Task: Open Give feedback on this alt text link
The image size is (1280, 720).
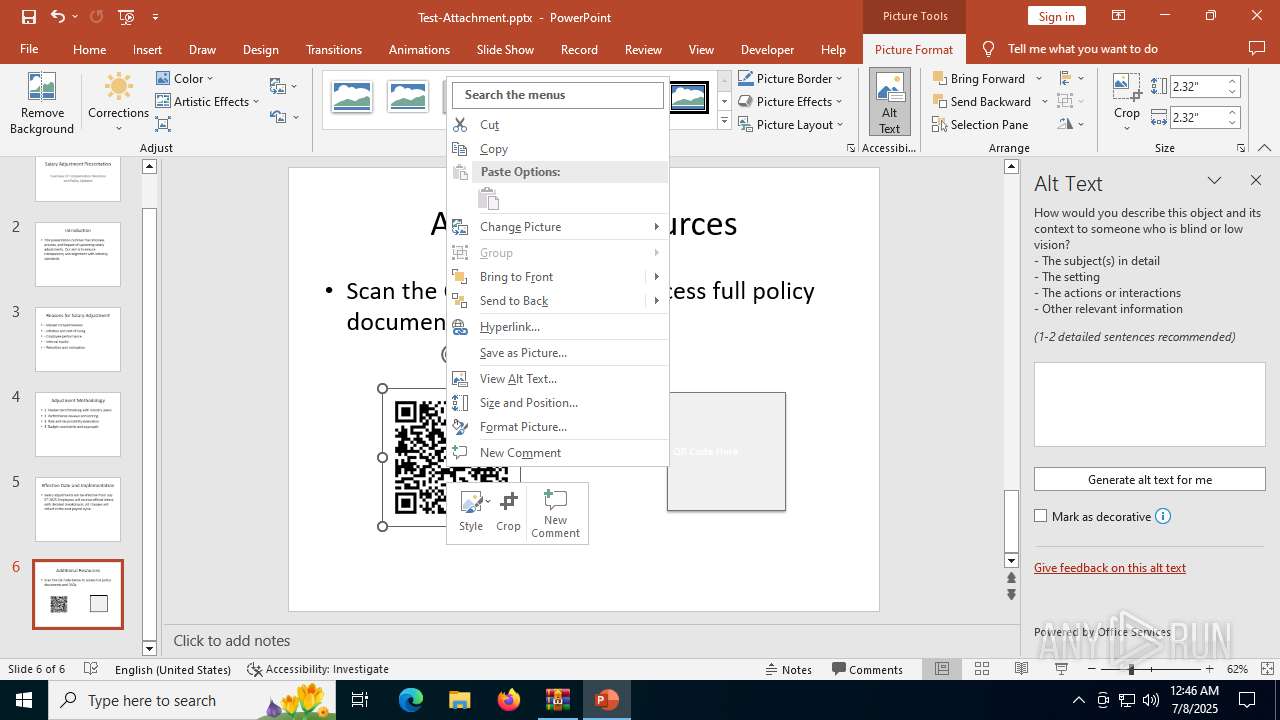Action: pyautogui.click(x=1110, y=567)
